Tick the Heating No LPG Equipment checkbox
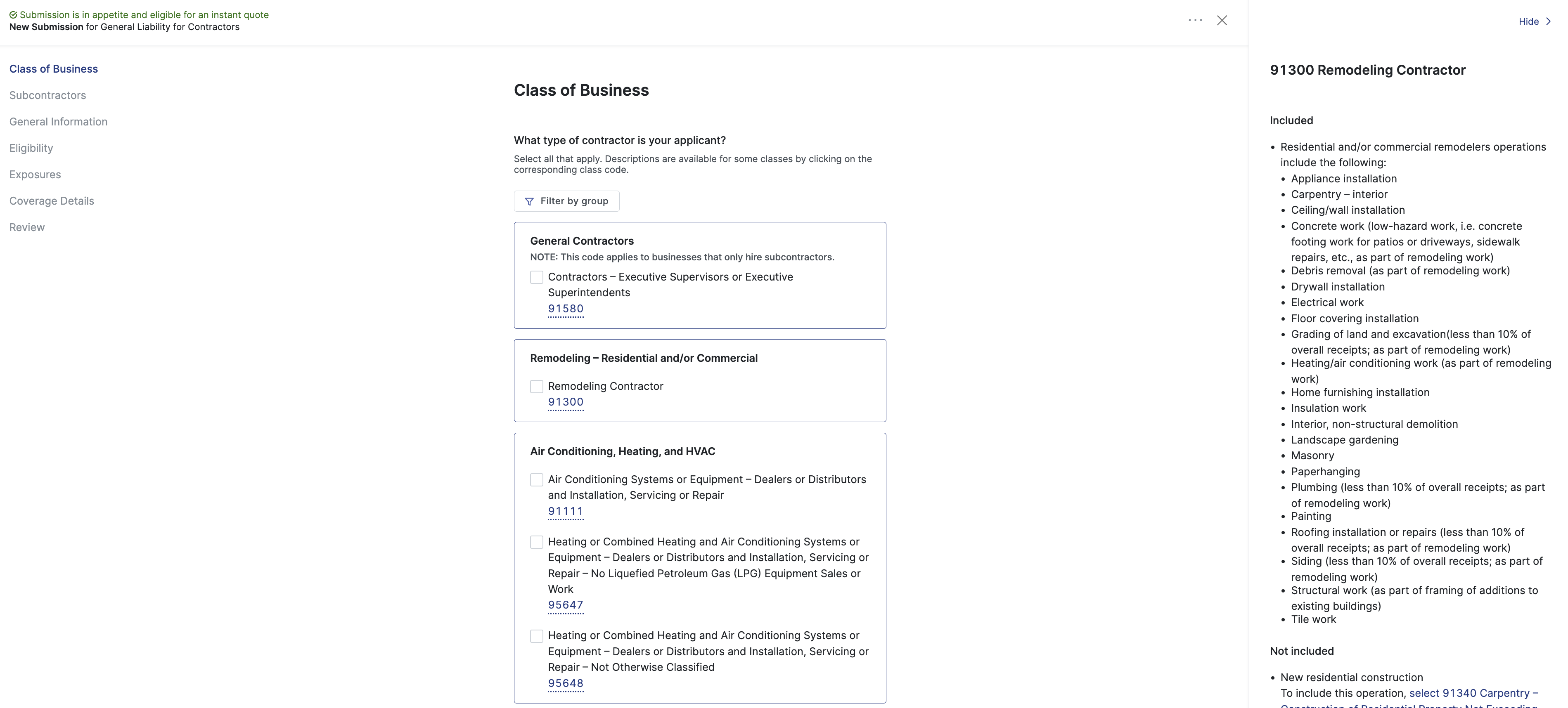 536,542
